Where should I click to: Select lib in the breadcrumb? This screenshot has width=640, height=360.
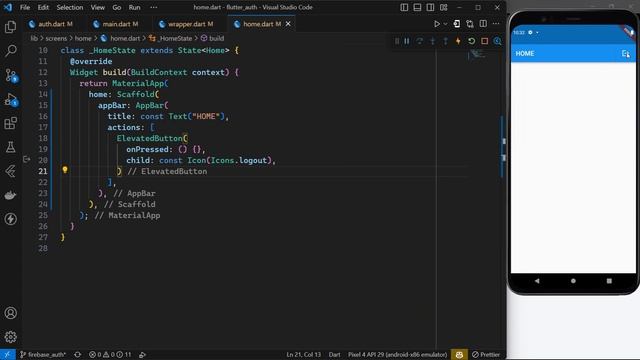34,38
